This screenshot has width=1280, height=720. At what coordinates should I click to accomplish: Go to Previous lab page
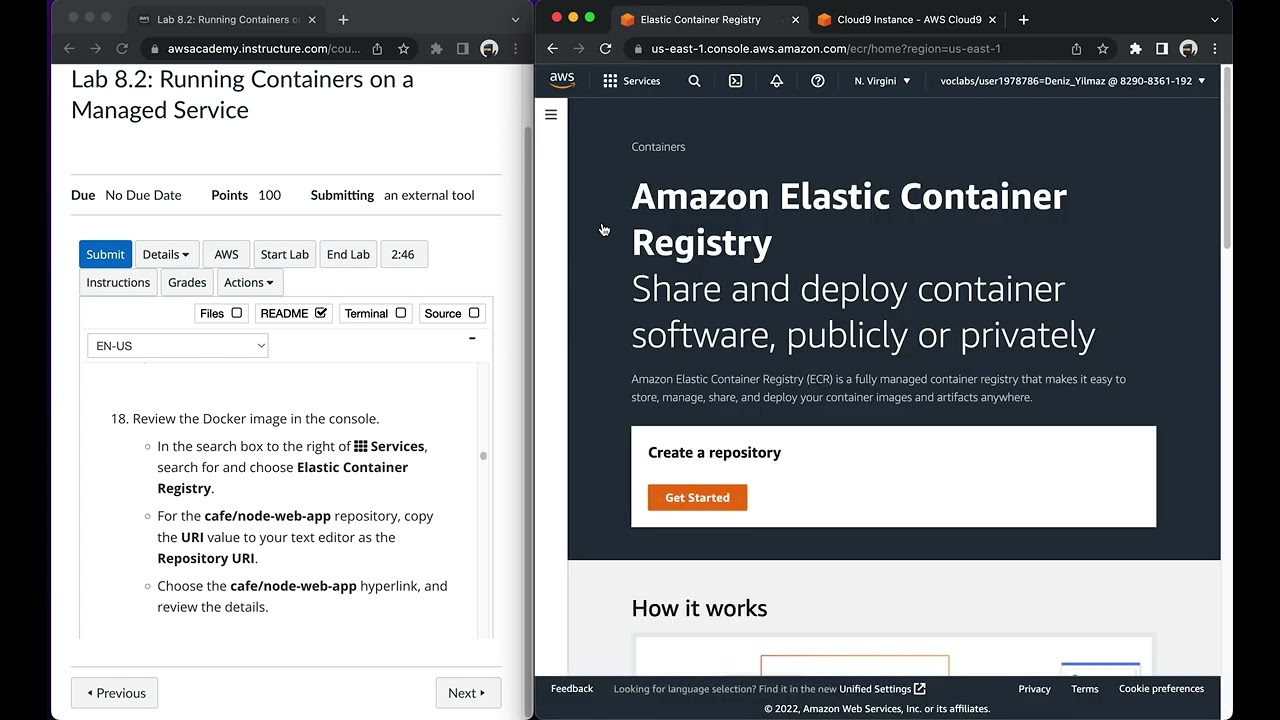[x=114, y=693]
